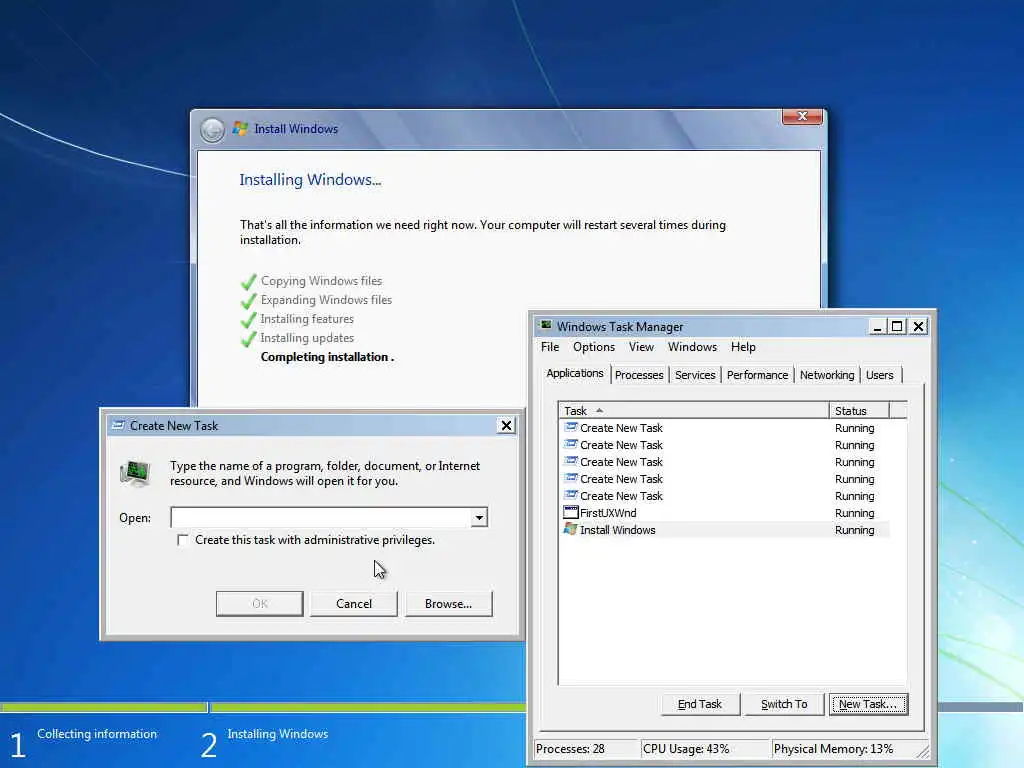
Task: Click the Task Manager title bar icon
Action: (546, 325)
